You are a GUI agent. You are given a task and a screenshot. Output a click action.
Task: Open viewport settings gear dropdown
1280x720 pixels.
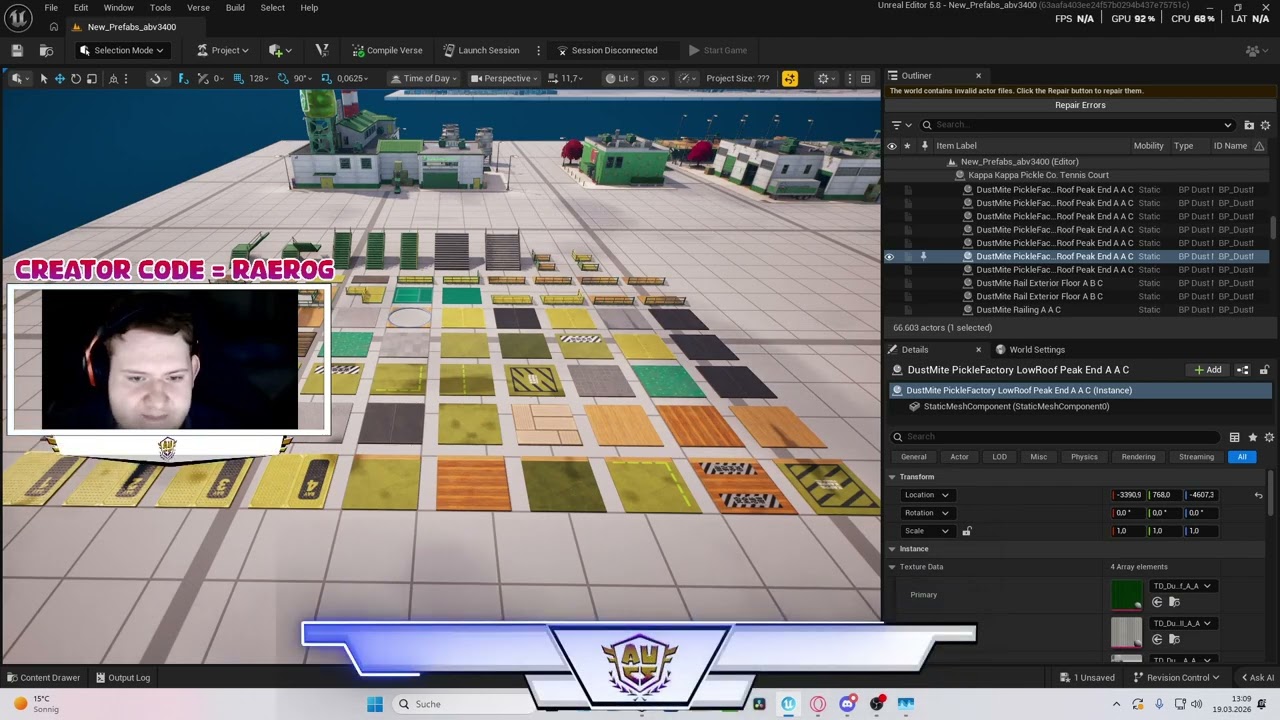point(827,78)
